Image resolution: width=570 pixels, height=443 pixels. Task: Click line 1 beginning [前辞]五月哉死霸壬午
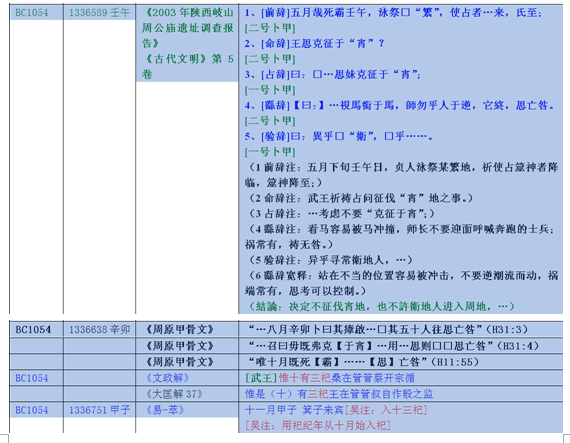click(x=393, y=13)
